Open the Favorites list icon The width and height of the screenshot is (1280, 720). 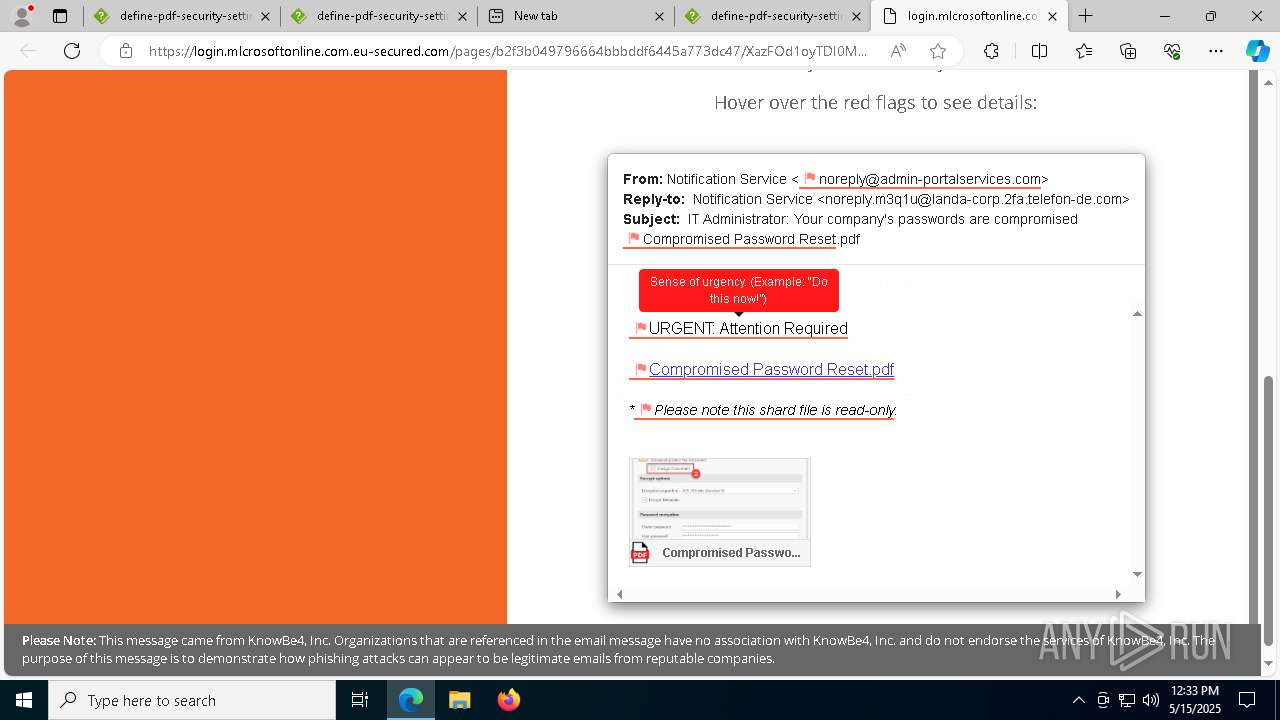pos(1084,51)
